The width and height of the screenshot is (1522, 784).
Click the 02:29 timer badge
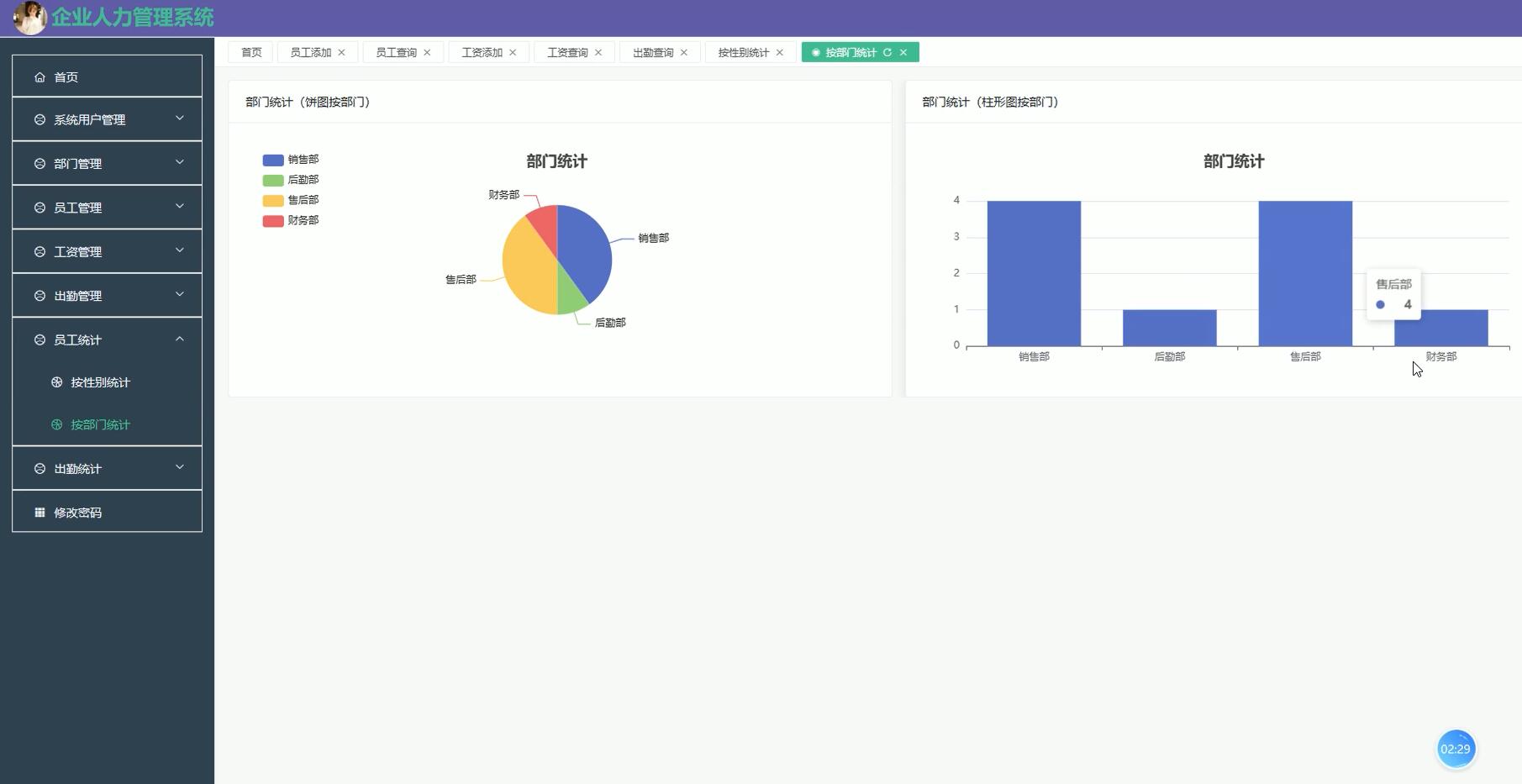1456,748
